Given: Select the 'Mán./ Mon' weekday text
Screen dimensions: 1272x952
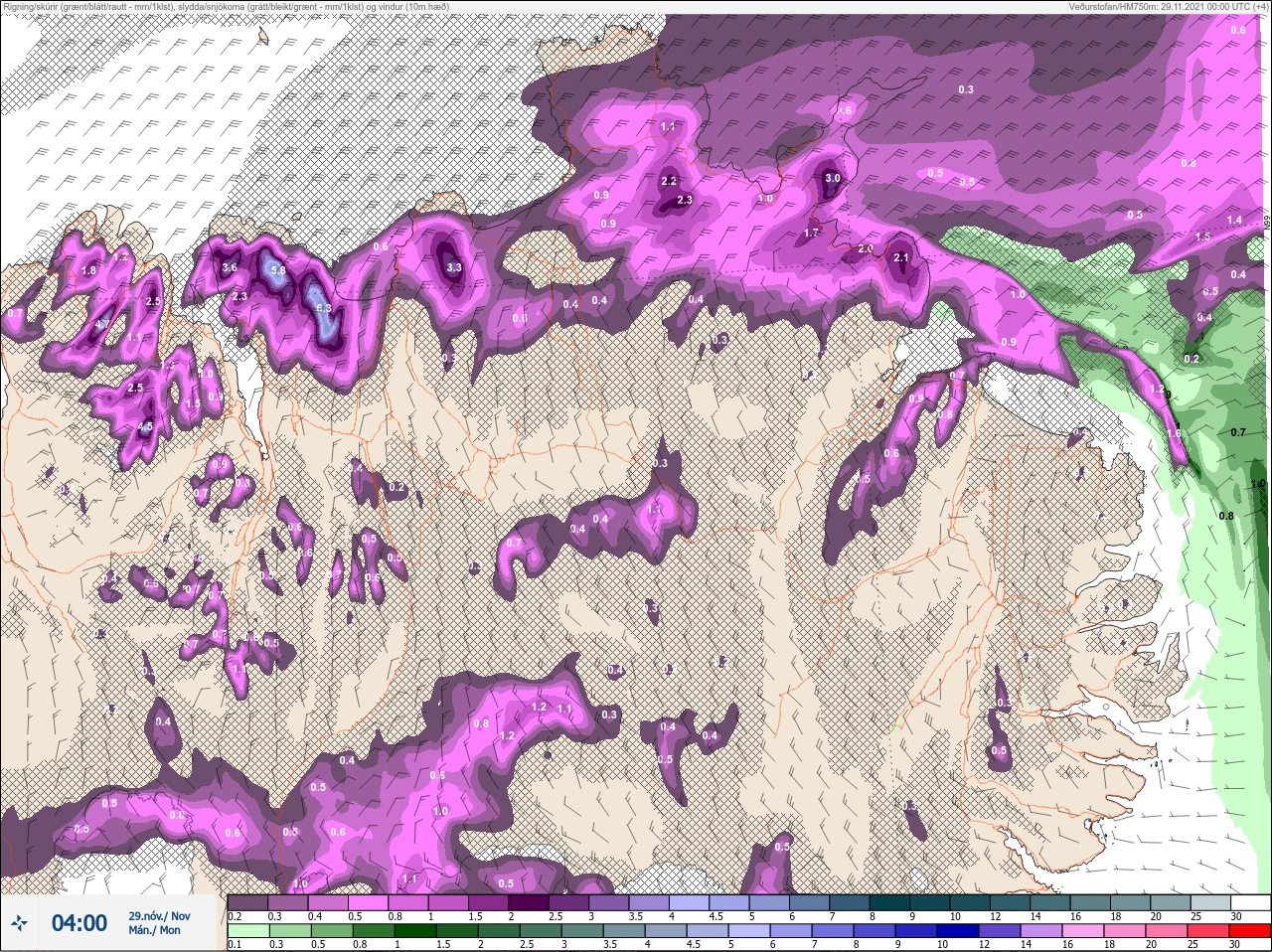Looking at the screenshot, I should (154, 930).
